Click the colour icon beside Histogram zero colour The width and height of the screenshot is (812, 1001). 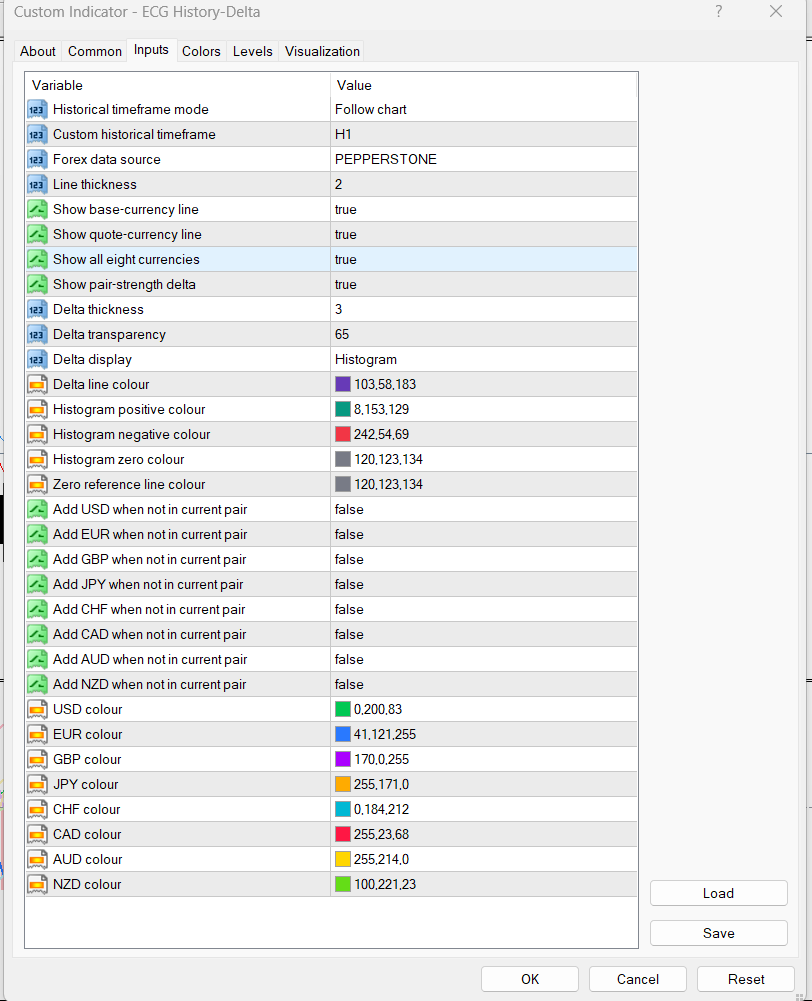tap(37, 460)
